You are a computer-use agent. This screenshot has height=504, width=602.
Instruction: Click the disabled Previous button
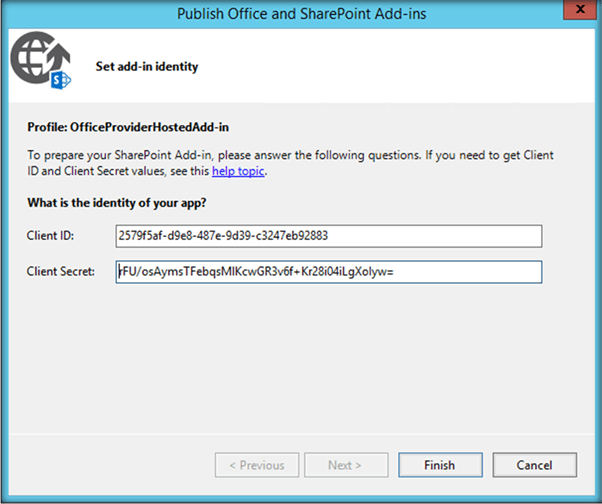[256, 465]
